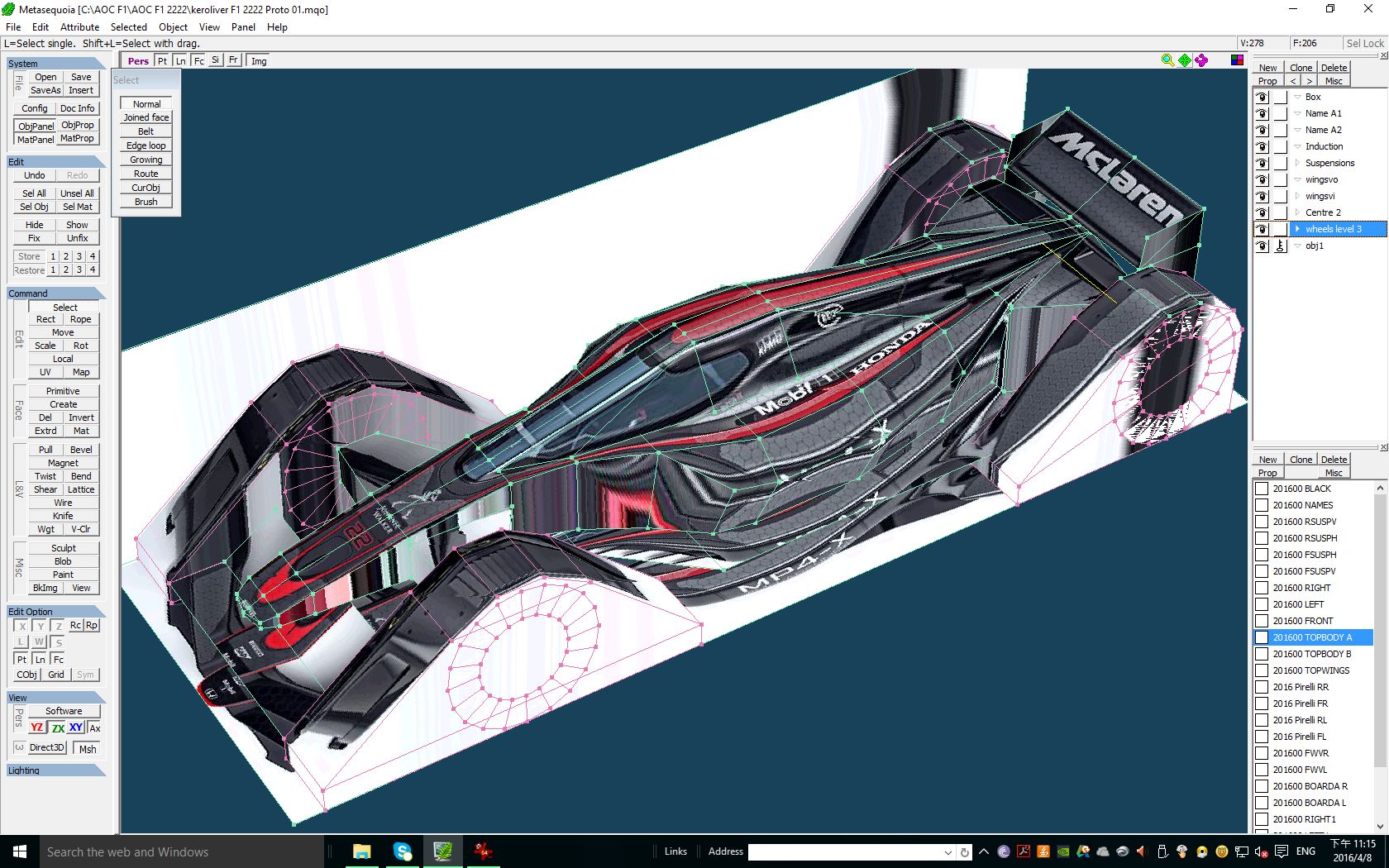The height and width of the screenshot is (868, 1389).
Task: Expand the Centre 2 object tree
Action: [x=1297, y=212]
